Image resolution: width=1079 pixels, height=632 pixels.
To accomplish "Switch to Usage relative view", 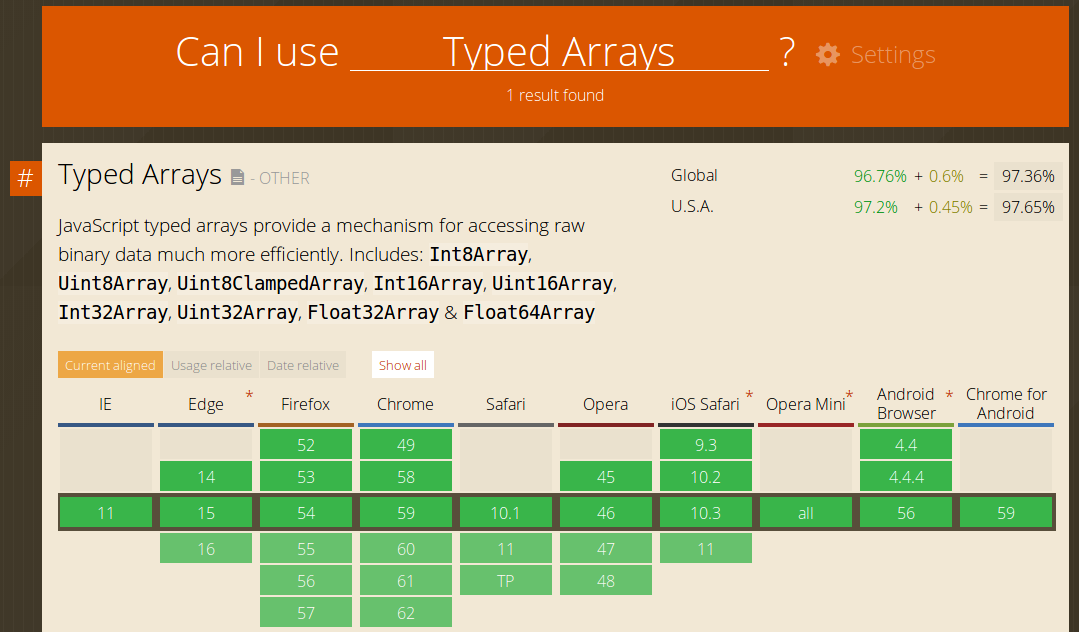I will coord(211,365).
